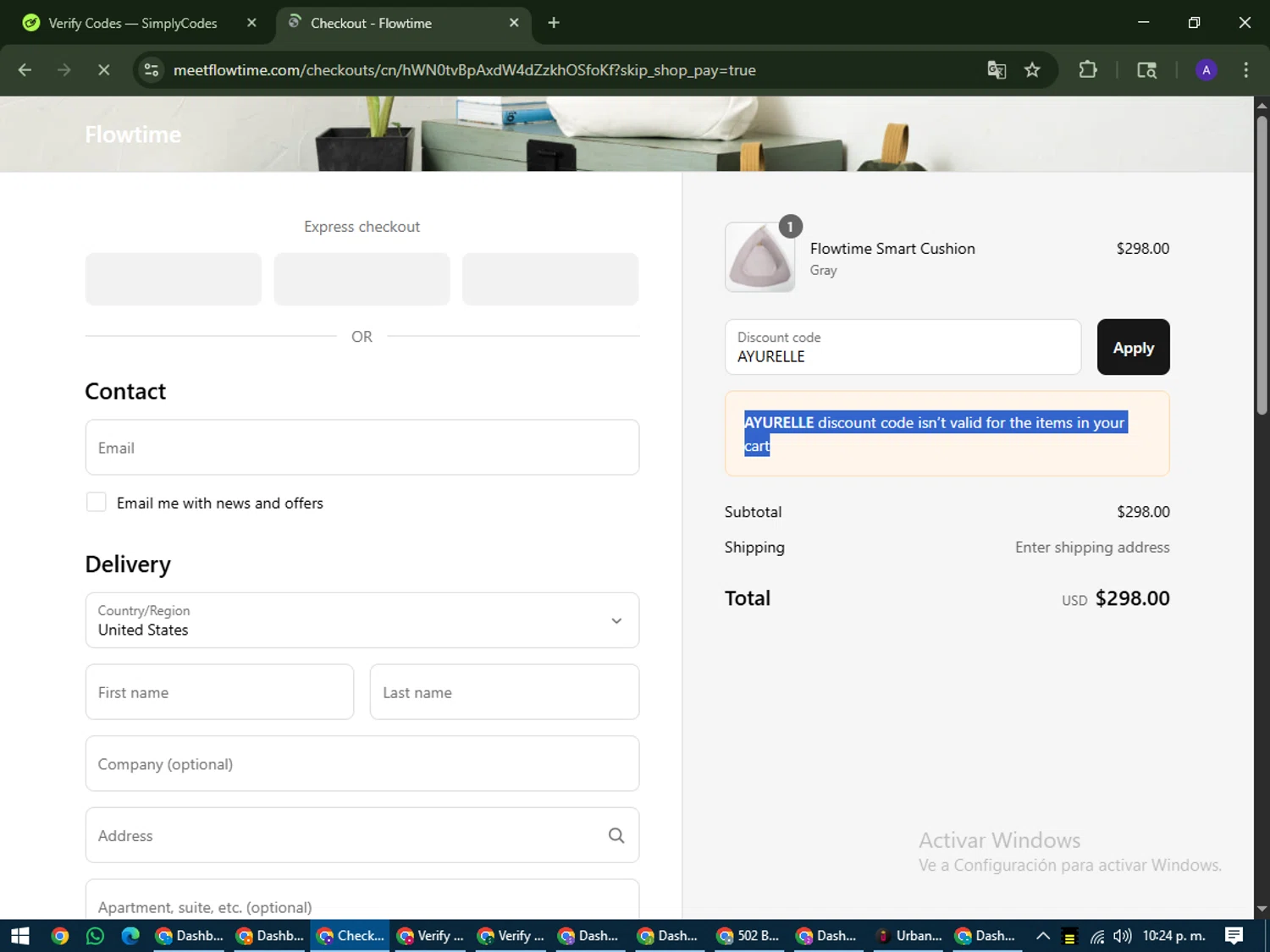Screen dimensions: 1270x952
Task: Open WhatsApp from the taskbar
Action: [95, 936]
